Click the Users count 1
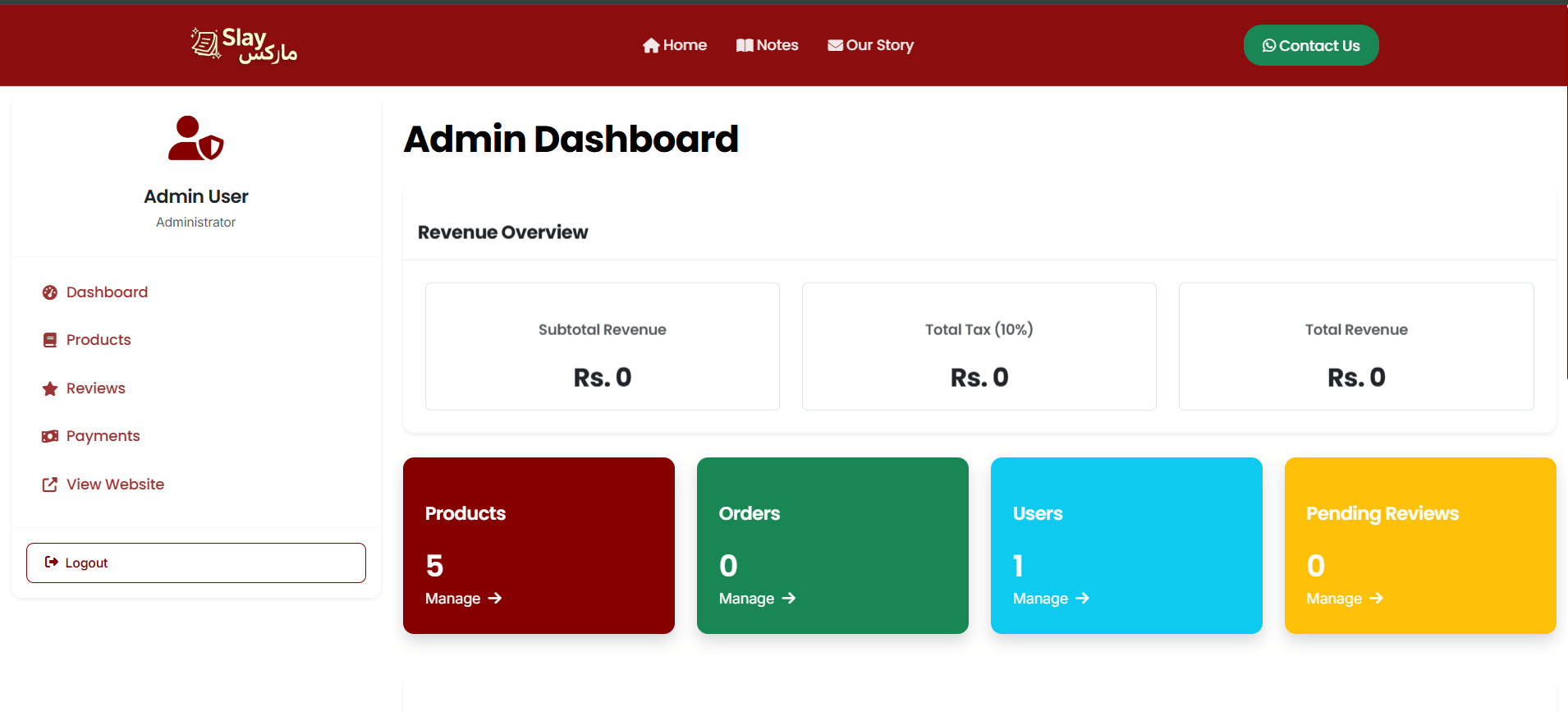Image resolution: width=1568 pixels, height=712 pixels. coord(1018,566)
